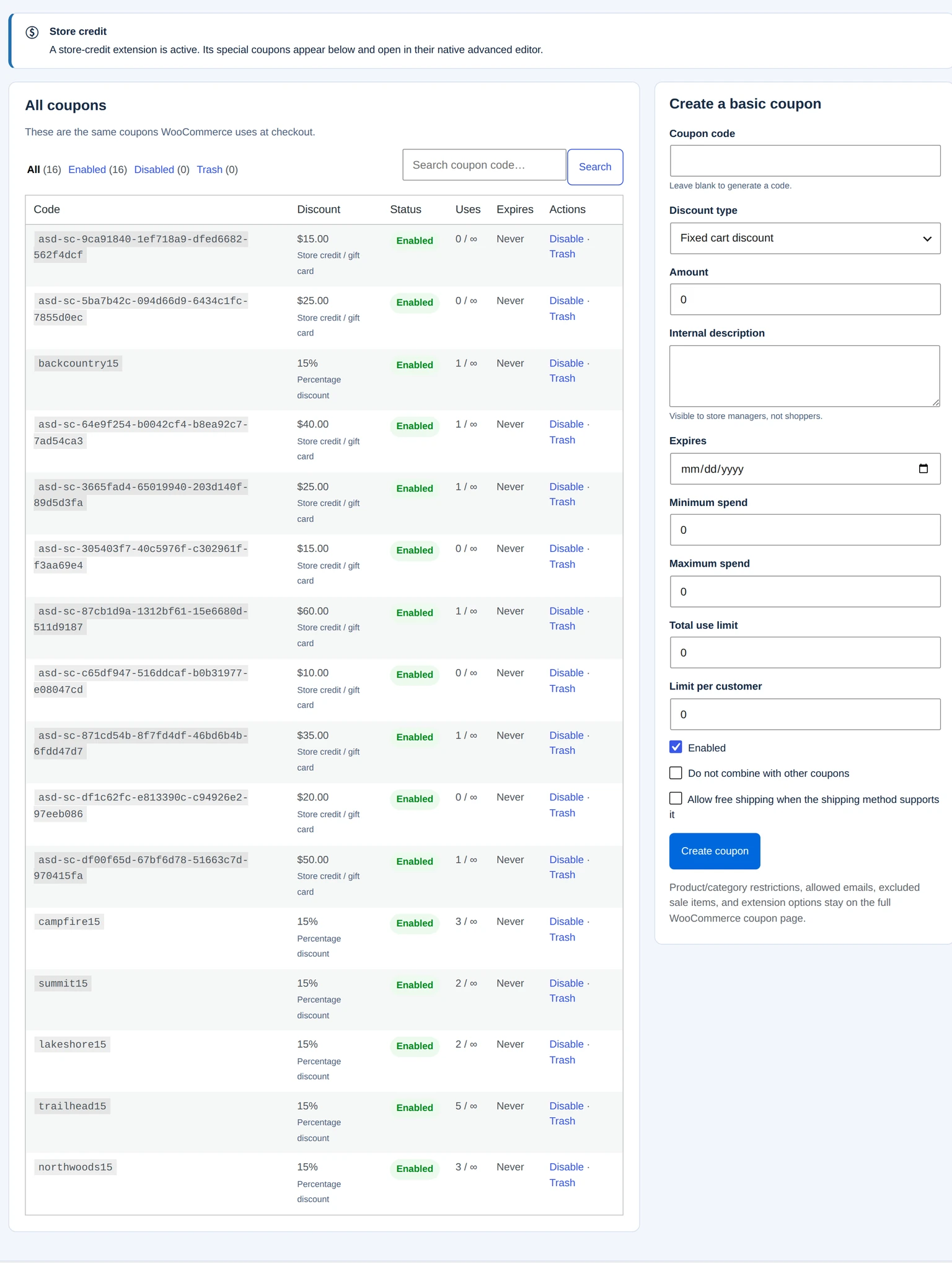Click the Maximum spend field
Viewport: 952px width, 1263px height.
click(x=805, y=592)
